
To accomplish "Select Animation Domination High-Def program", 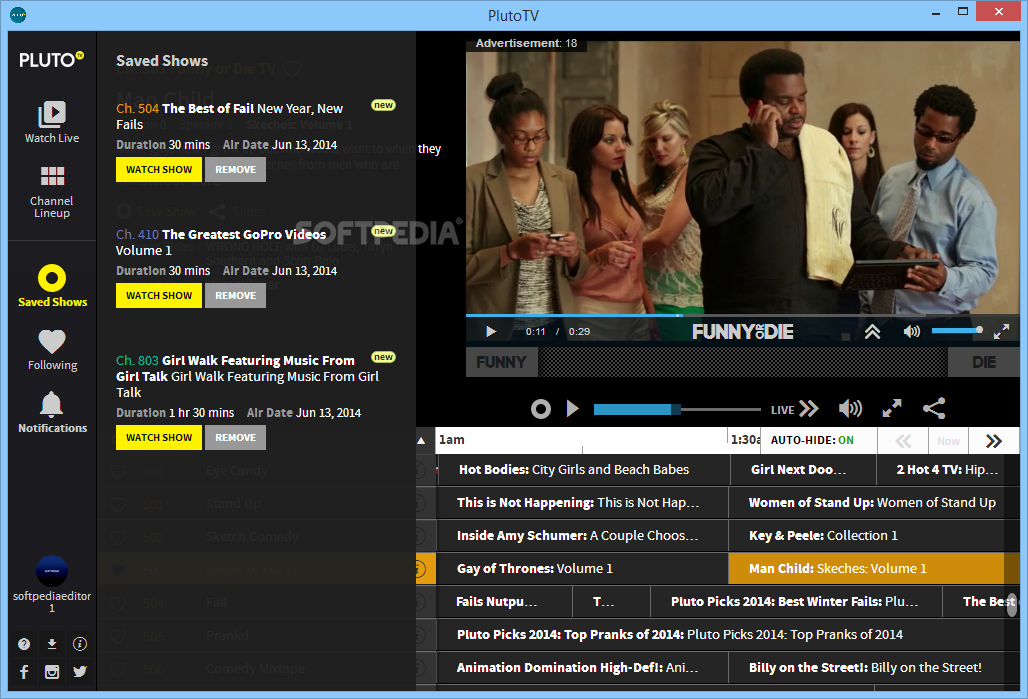I will point(582,668).
